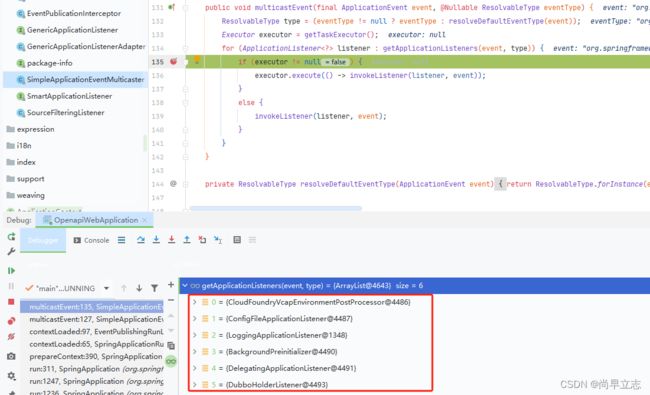The height and width of the screenshot is (395, 650).
Task: Toggle the breakpoint on line 135
Action: pyautogui.click(x=173, y=61)
